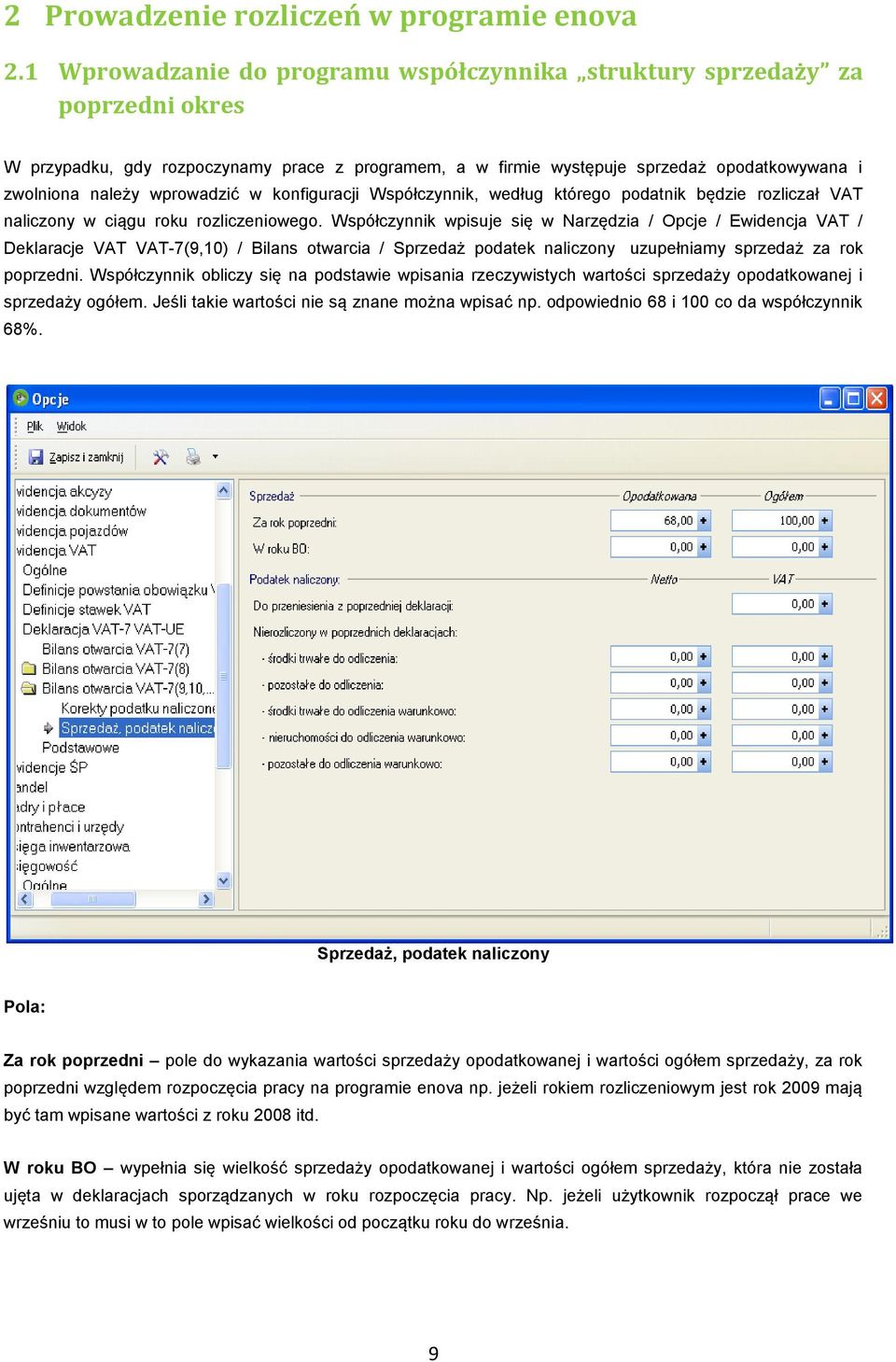
Task: Select Podstawowe in the tree
Action: [x=80, y=748]
